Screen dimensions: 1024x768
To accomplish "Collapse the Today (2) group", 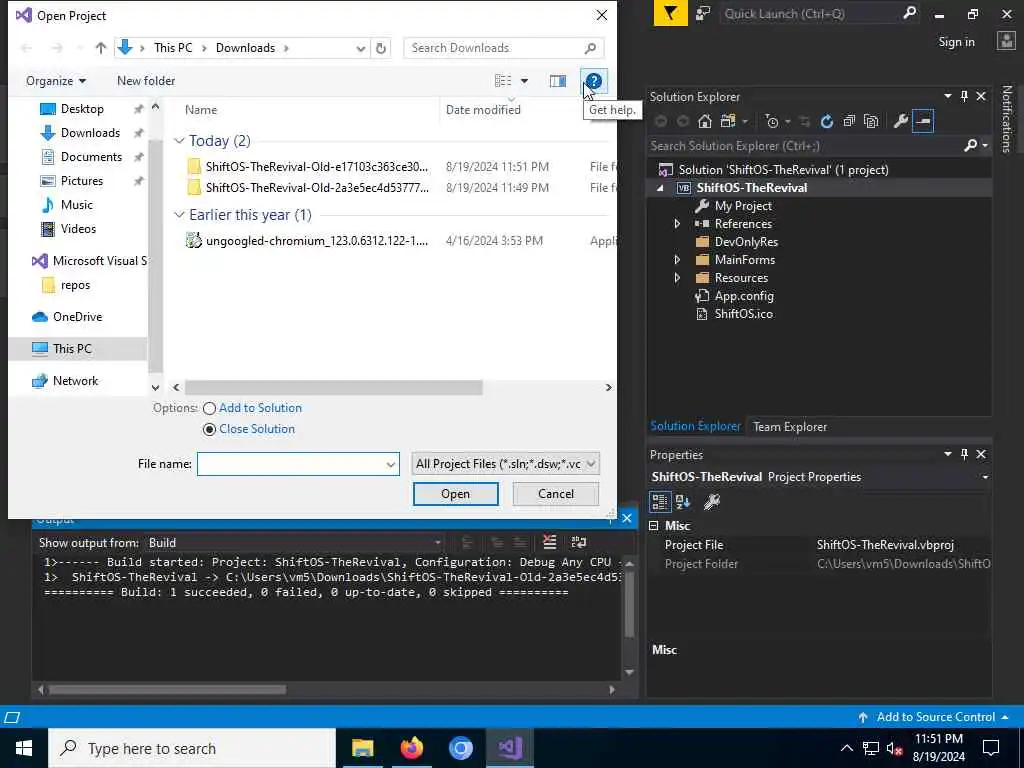I will pyautogui.click(x=179, y=141).
